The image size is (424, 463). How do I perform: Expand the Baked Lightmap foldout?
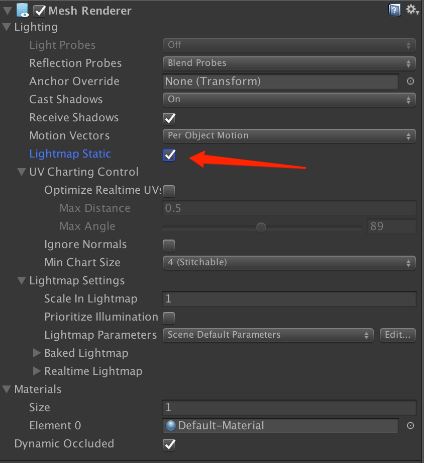[x=37, y=353]
